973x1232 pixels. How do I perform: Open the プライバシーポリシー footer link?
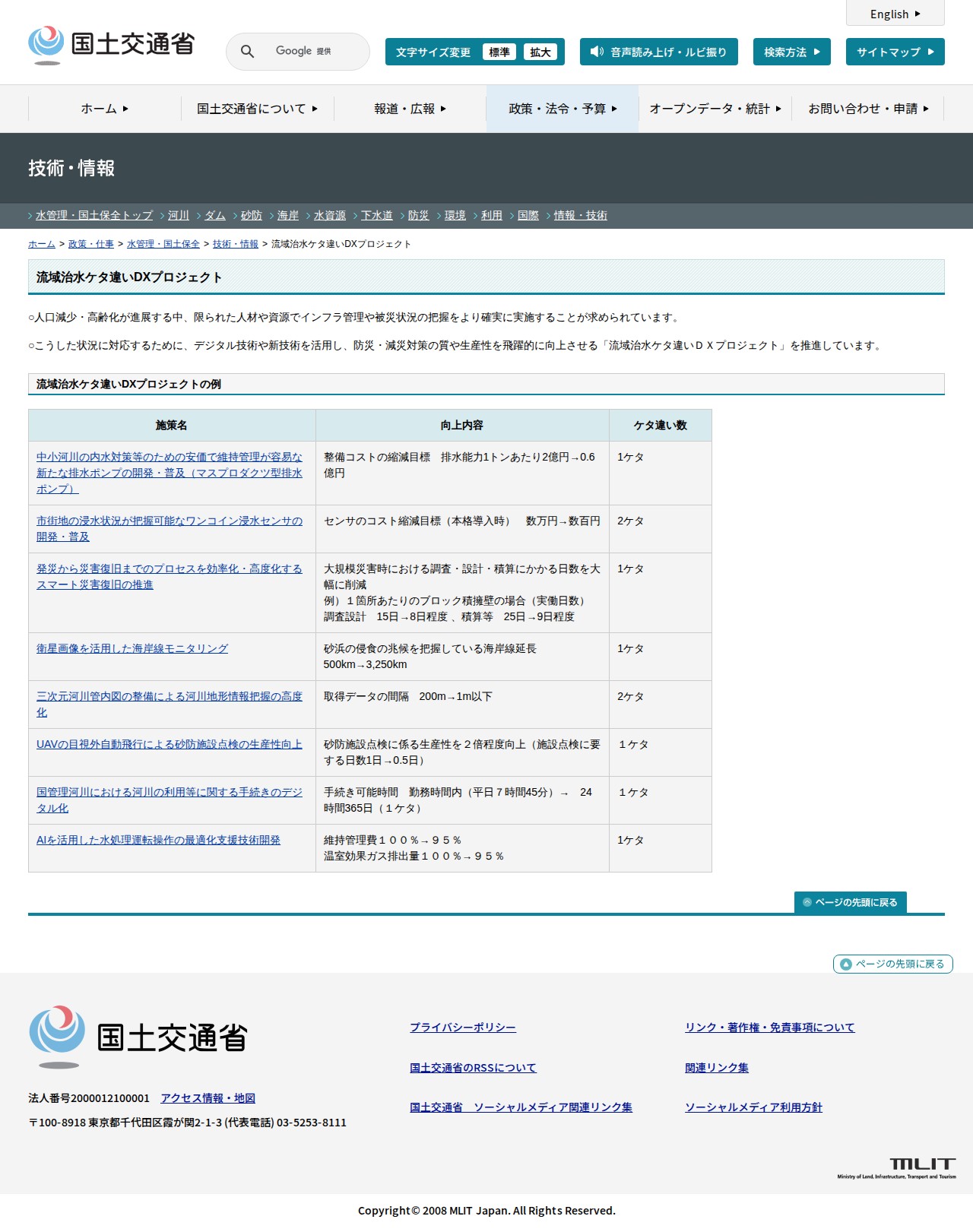point(463,1028)
